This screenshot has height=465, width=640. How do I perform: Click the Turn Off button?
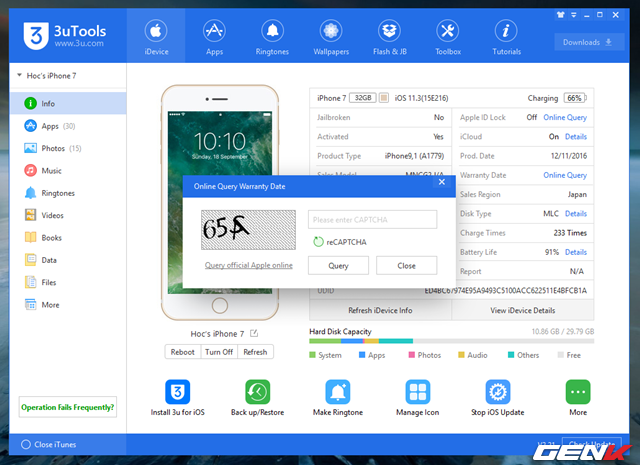click(219, 352)
